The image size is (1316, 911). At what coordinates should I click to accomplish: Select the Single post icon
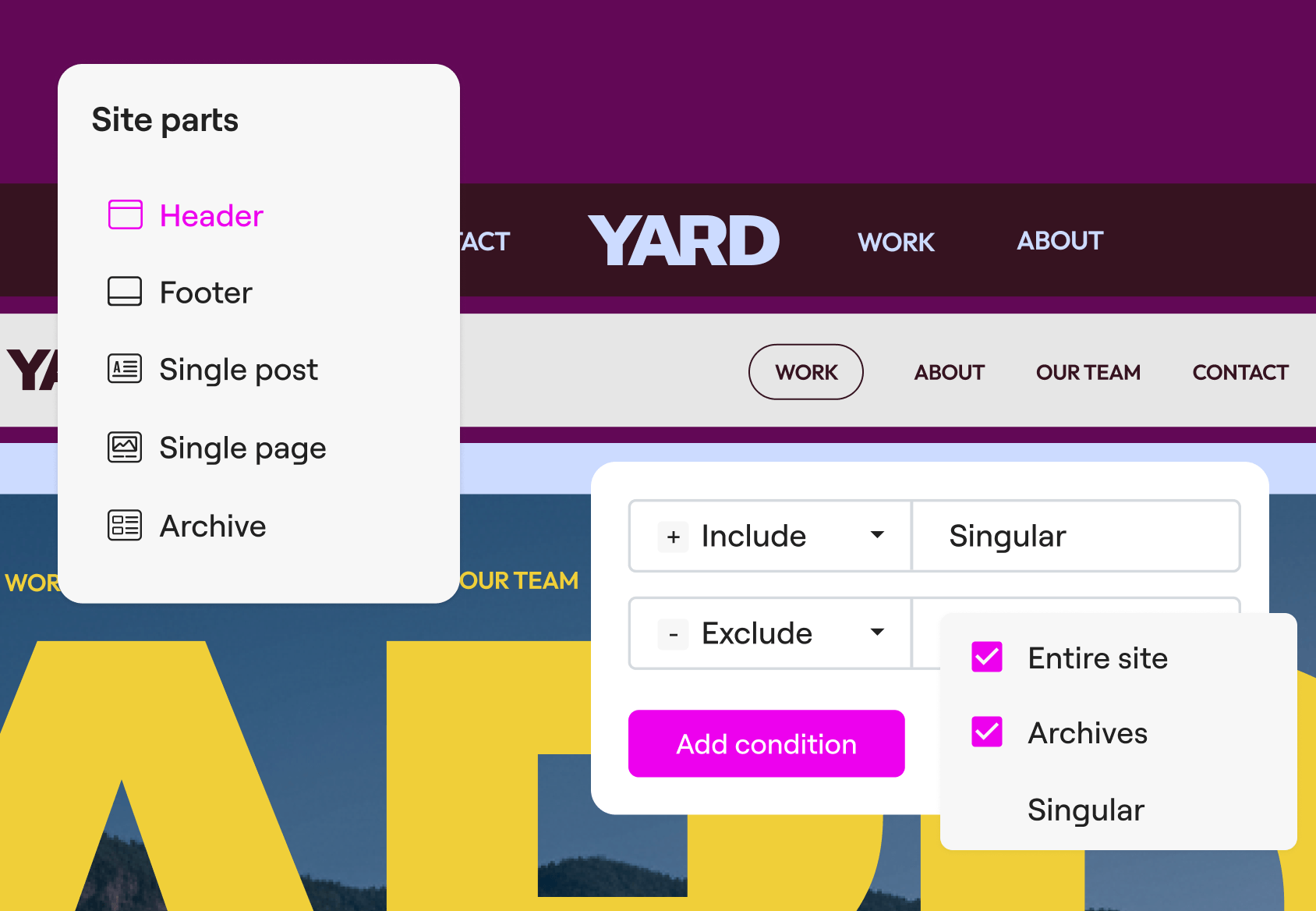125,368
